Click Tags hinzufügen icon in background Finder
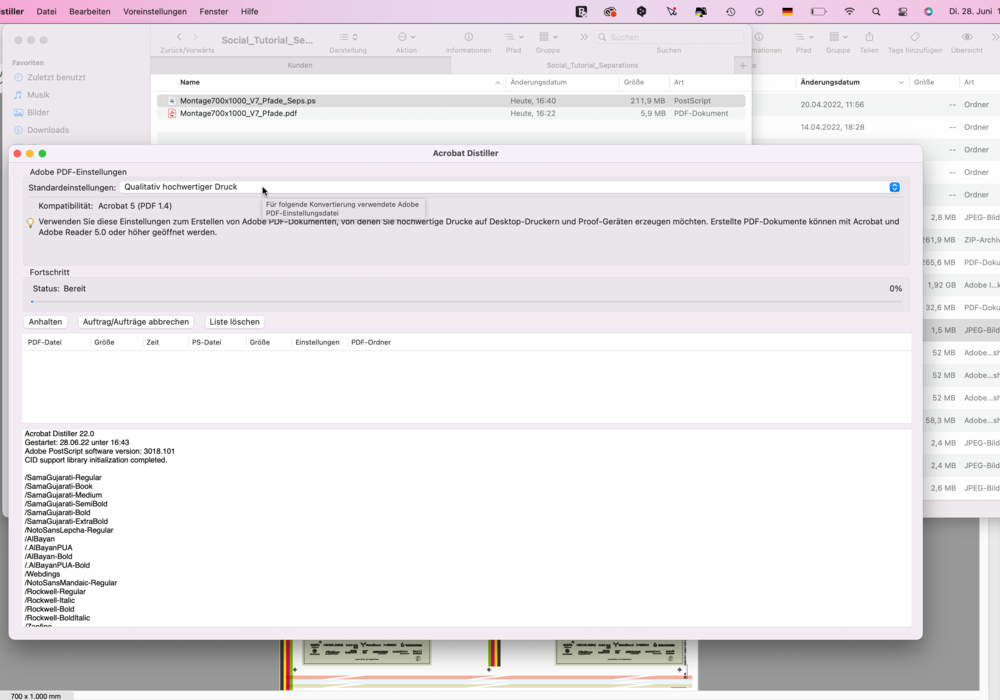Screen dimensions: 1000x700 (915, 37)
